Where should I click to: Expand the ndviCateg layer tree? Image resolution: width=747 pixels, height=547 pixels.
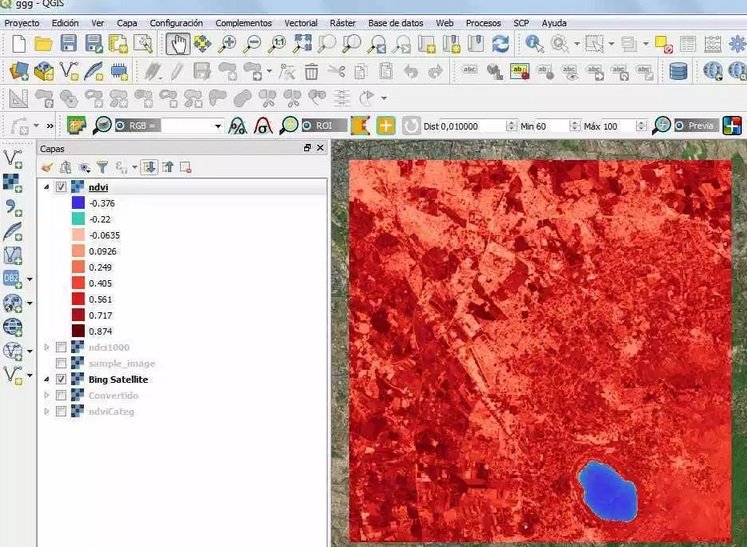[x=46, y=411]
